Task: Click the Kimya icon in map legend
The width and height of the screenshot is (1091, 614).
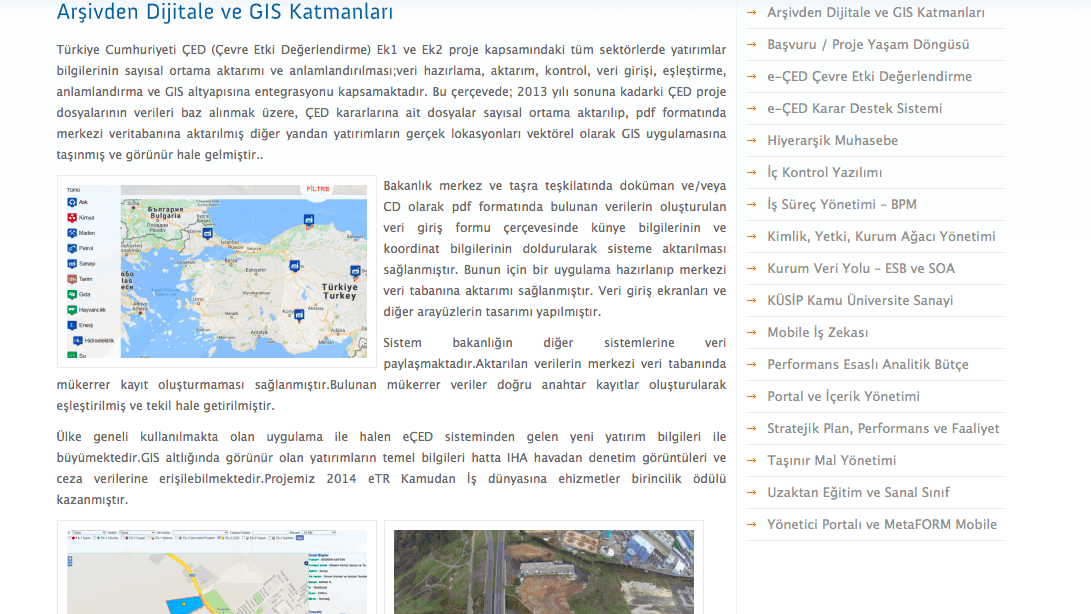Action: coord(71,217)
